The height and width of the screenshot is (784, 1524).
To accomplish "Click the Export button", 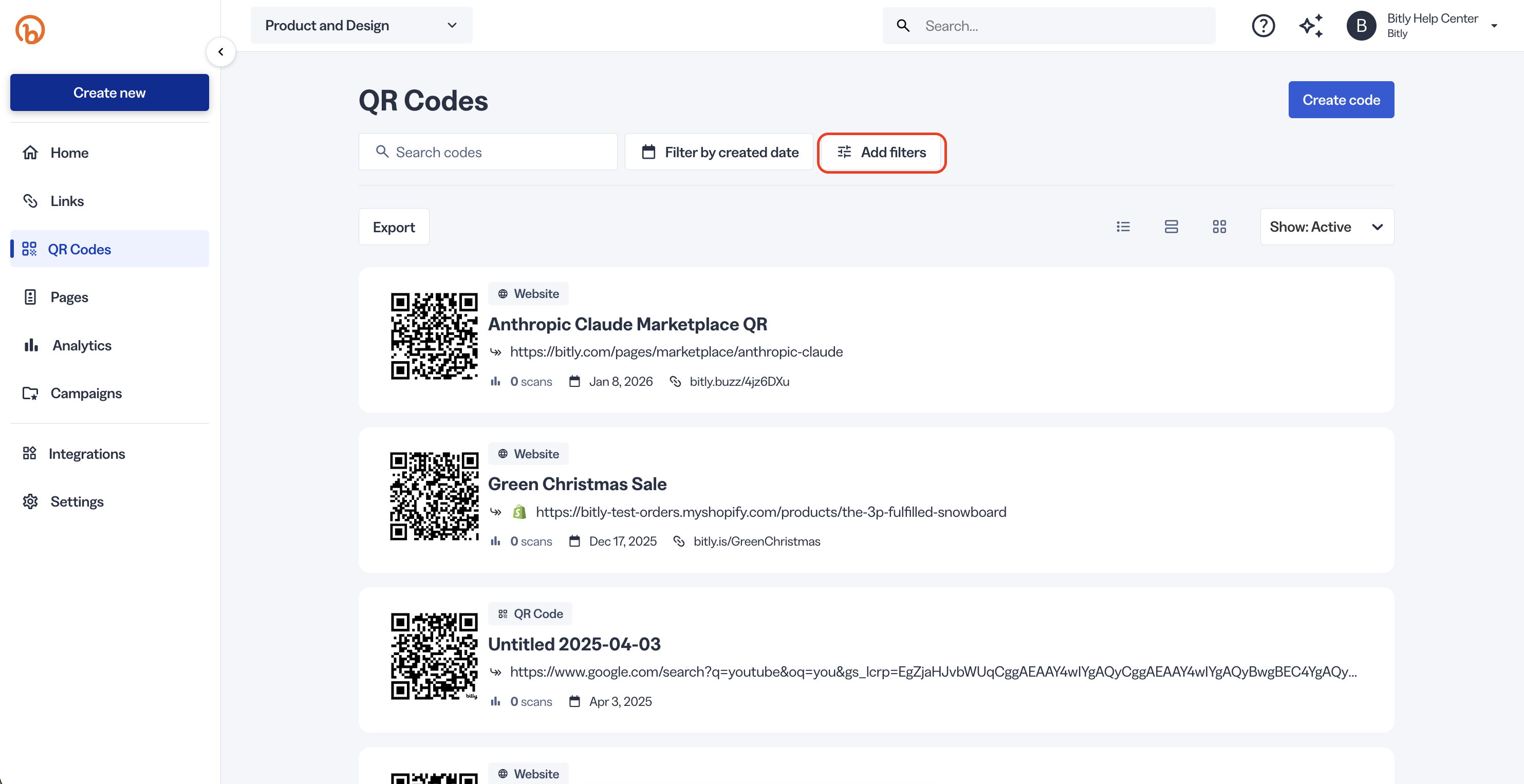I will [x=394, y=227].
